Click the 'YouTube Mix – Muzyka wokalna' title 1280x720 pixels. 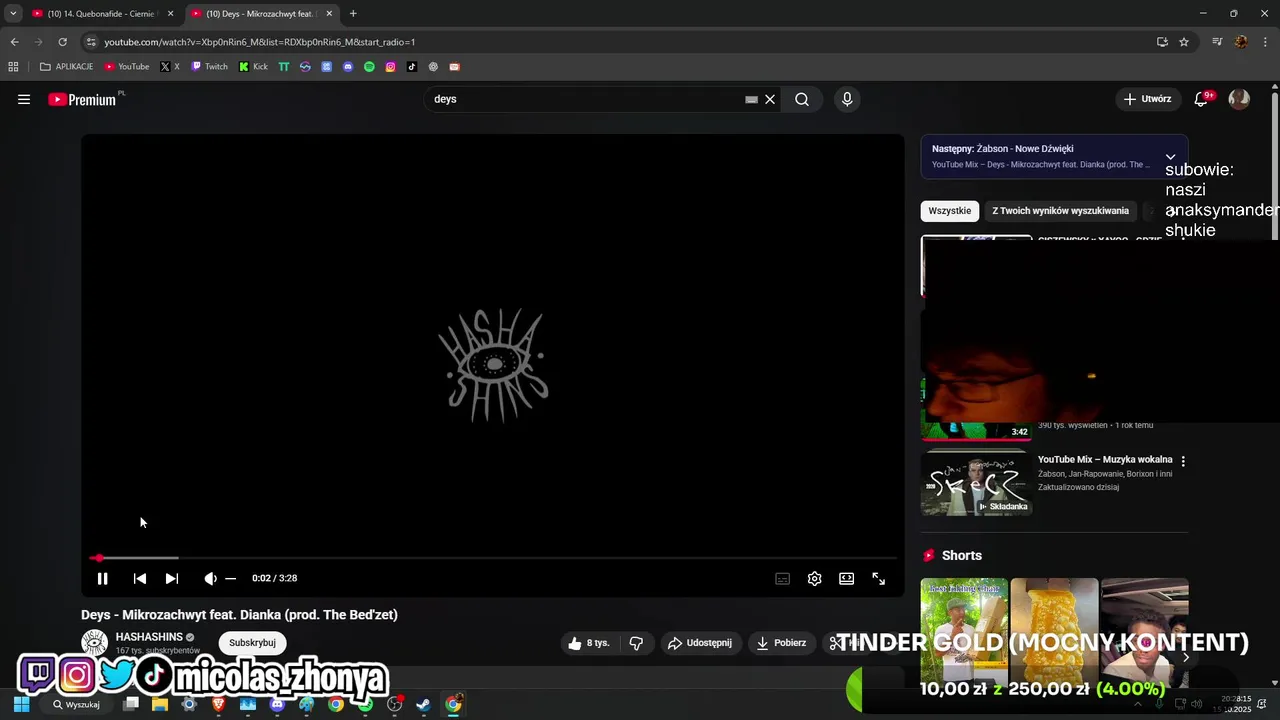tap(1105, 460)
